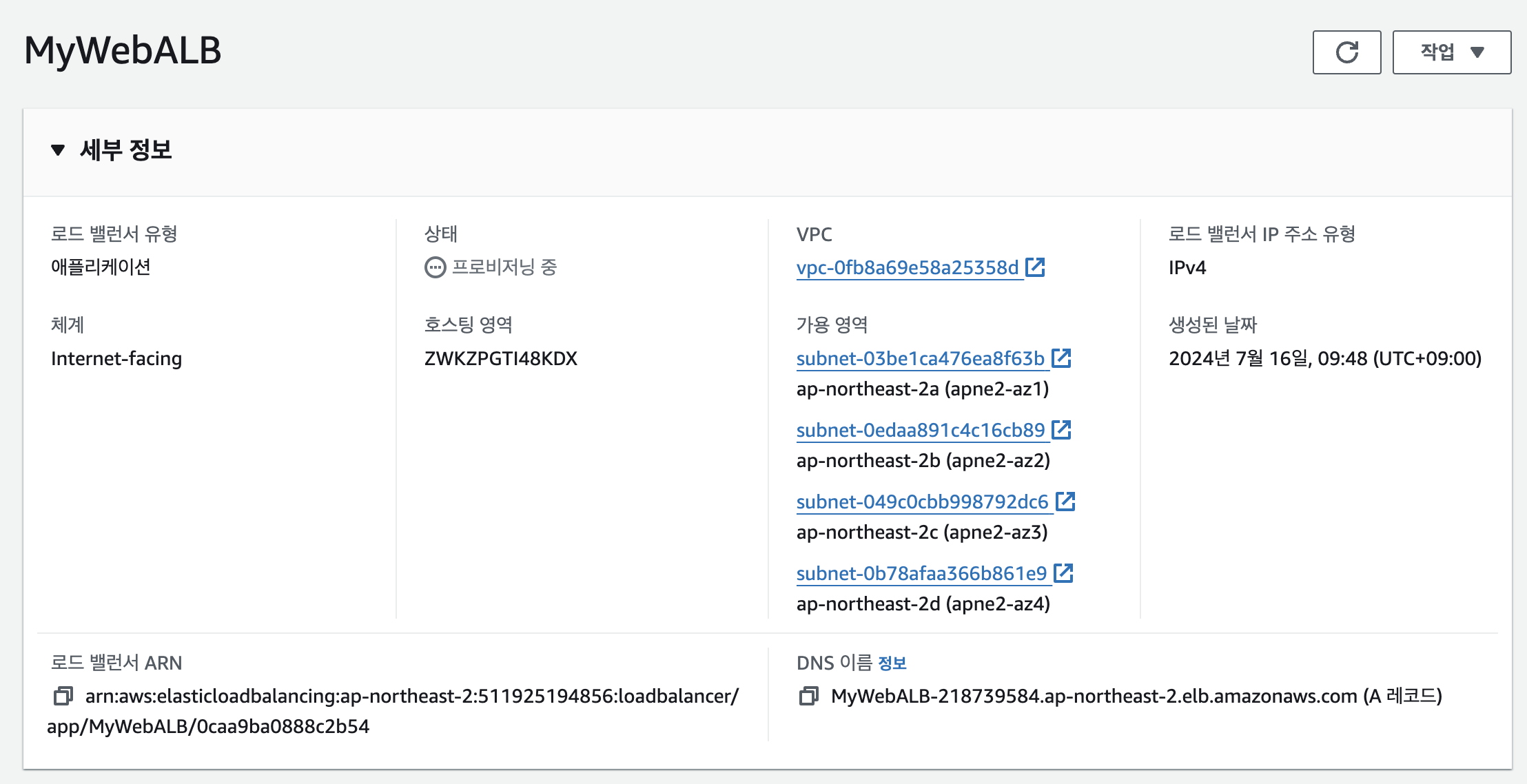Click external icon beside subnet-049c0cbb998792dc6
Image resolution: width=1527 pixels, height=784 pixels.
tap(1065, 502)
